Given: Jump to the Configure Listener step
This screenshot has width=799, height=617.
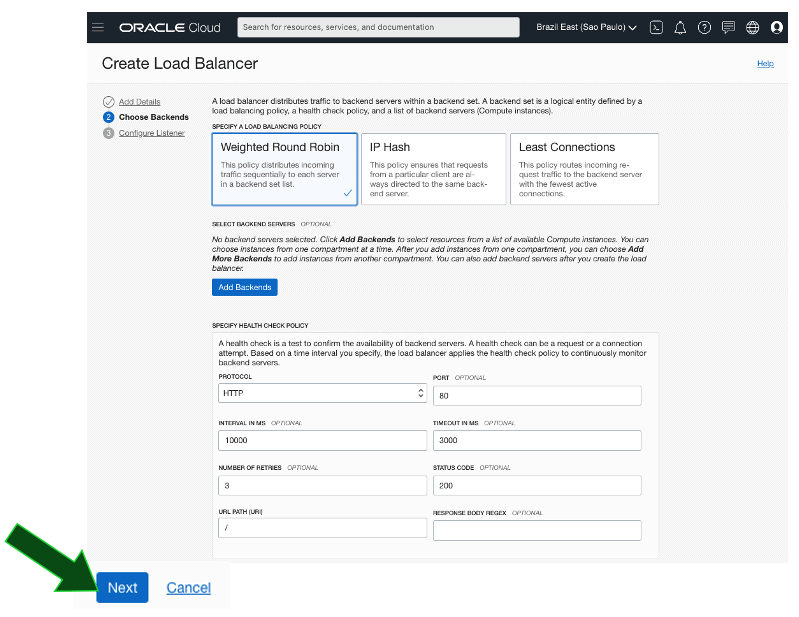Looking at the screenshot, I should [151, 133].
